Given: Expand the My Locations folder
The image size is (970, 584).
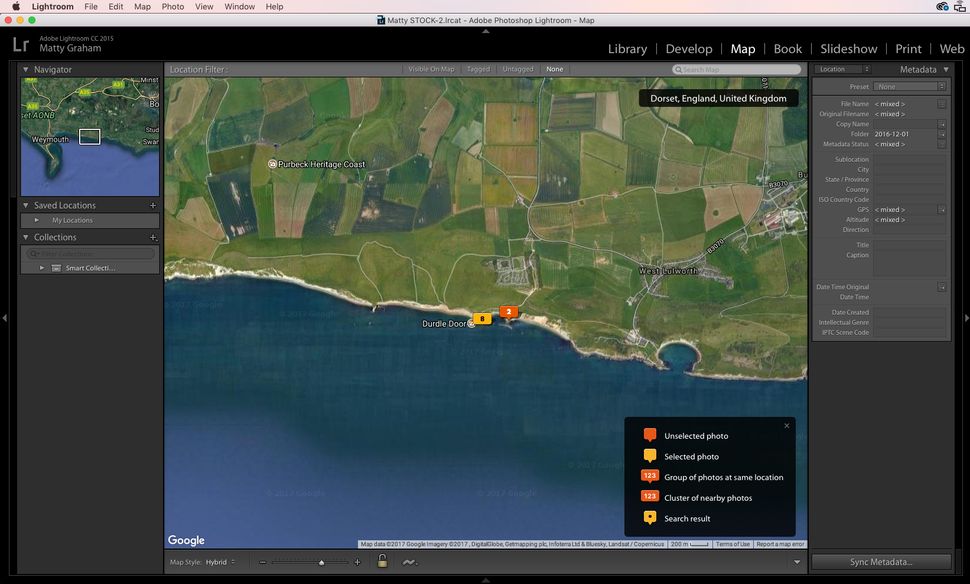Looking at the screenshot, I should pyautogui.click(x=38, y=220).
